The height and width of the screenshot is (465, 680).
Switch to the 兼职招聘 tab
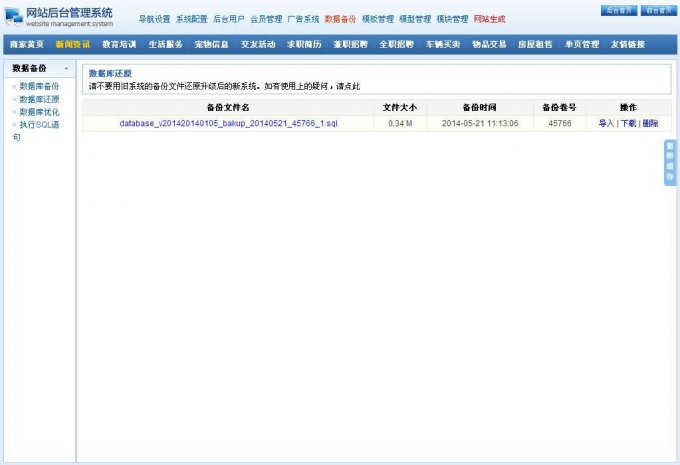(350, 44)
